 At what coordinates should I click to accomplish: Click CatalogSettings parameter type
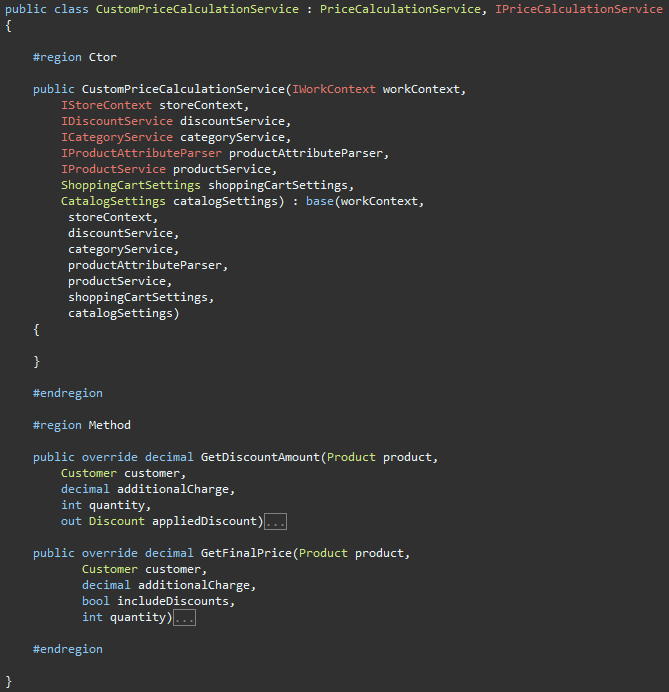[x=113, y=201]
